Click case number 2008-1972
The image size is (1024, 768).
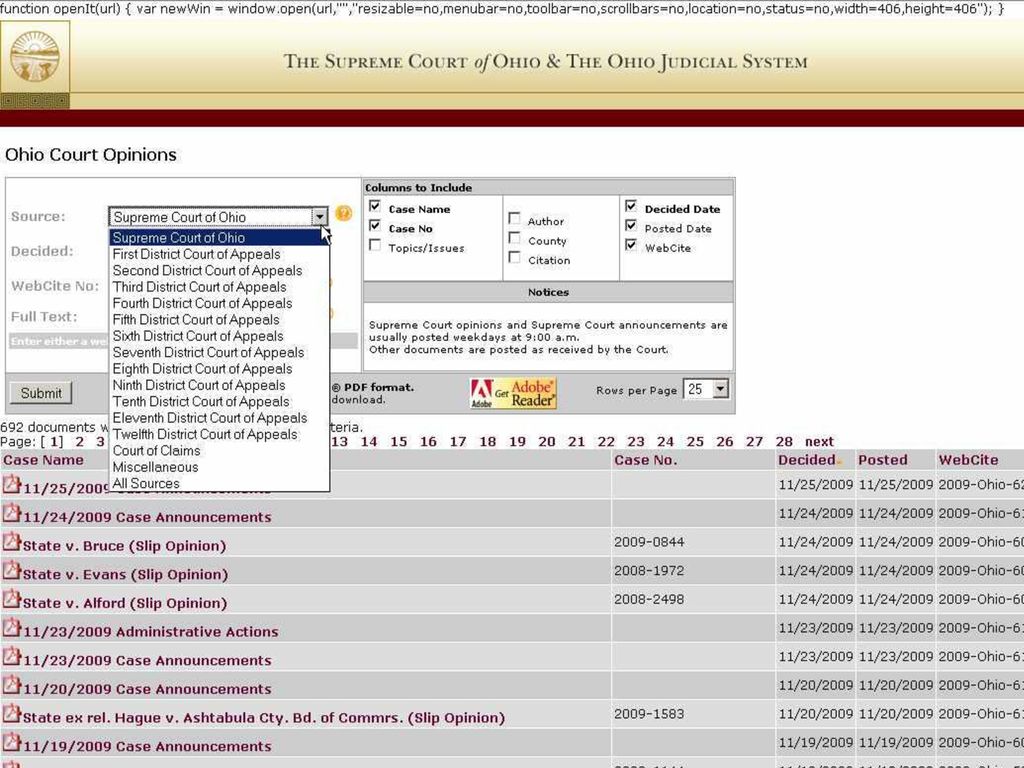(649, 571)
